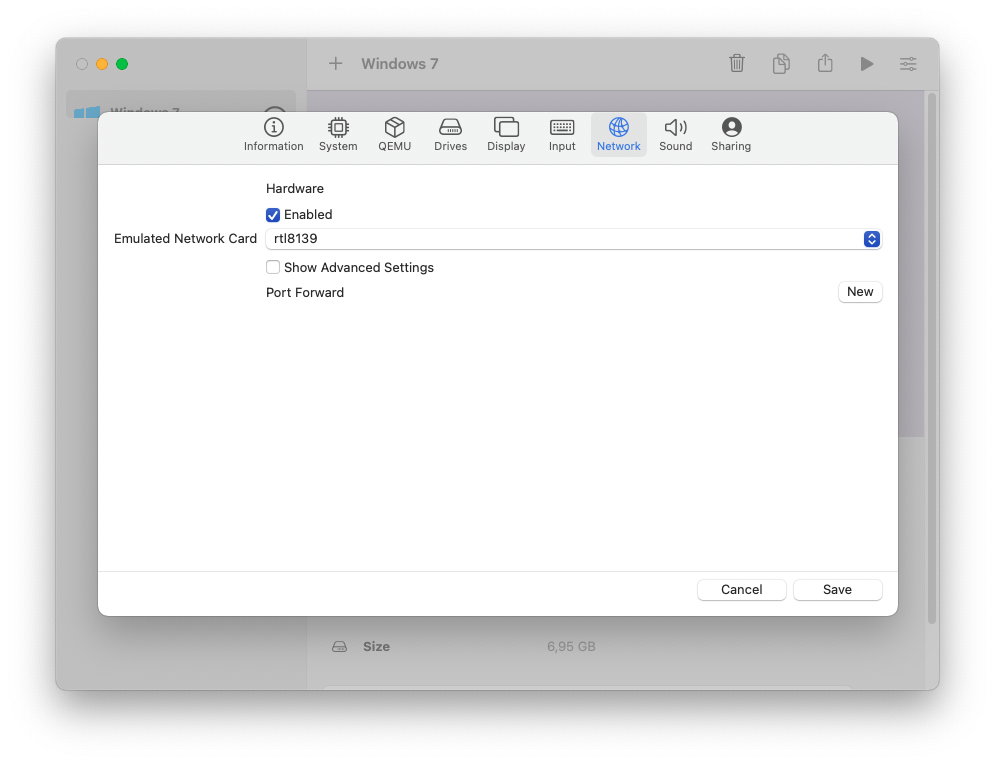995x764 pixels.
Task: Select the Network tab
Action: 619,135
